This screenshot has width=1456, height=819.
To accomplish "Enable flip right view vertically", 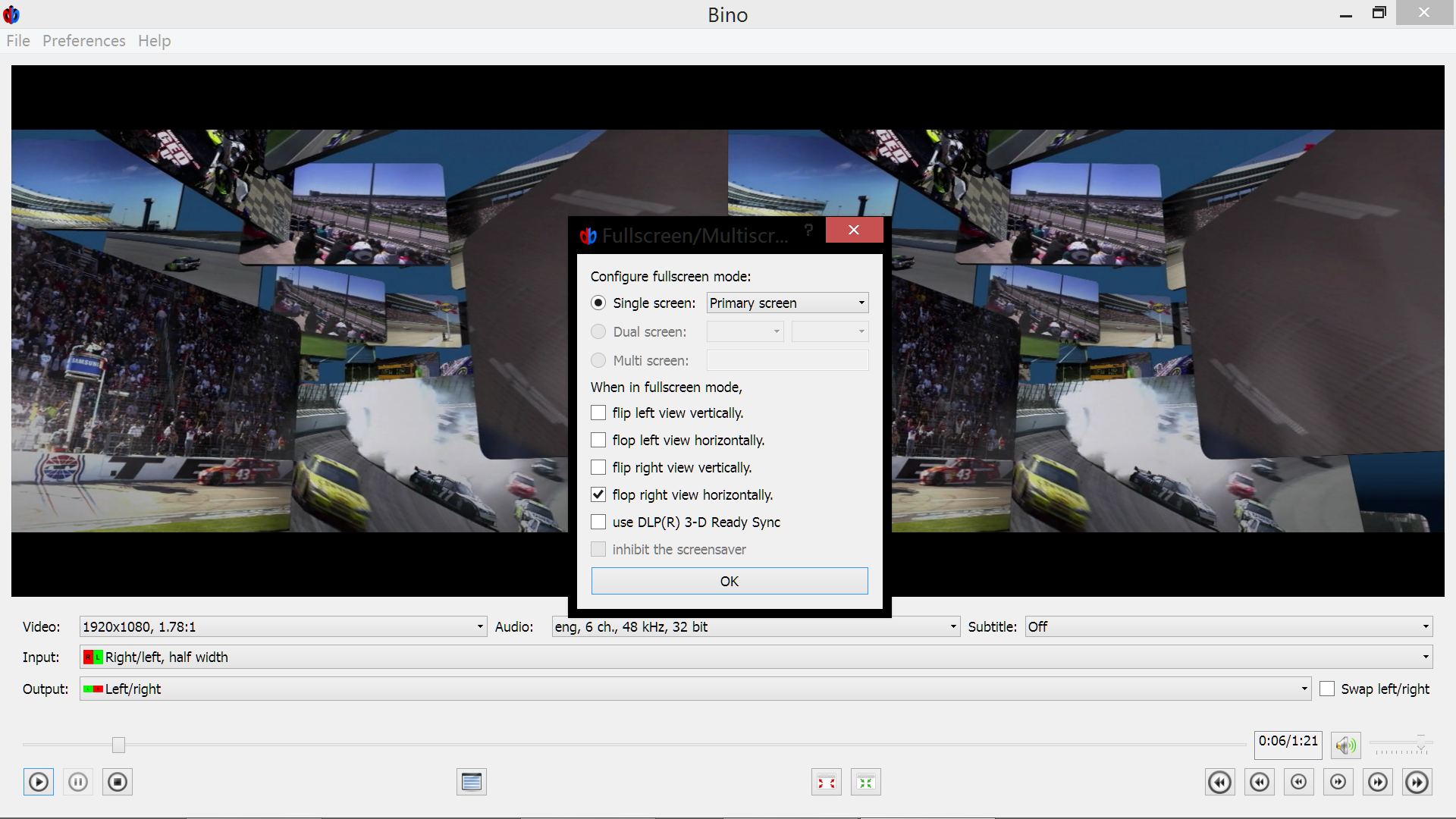I will point(598,467).
